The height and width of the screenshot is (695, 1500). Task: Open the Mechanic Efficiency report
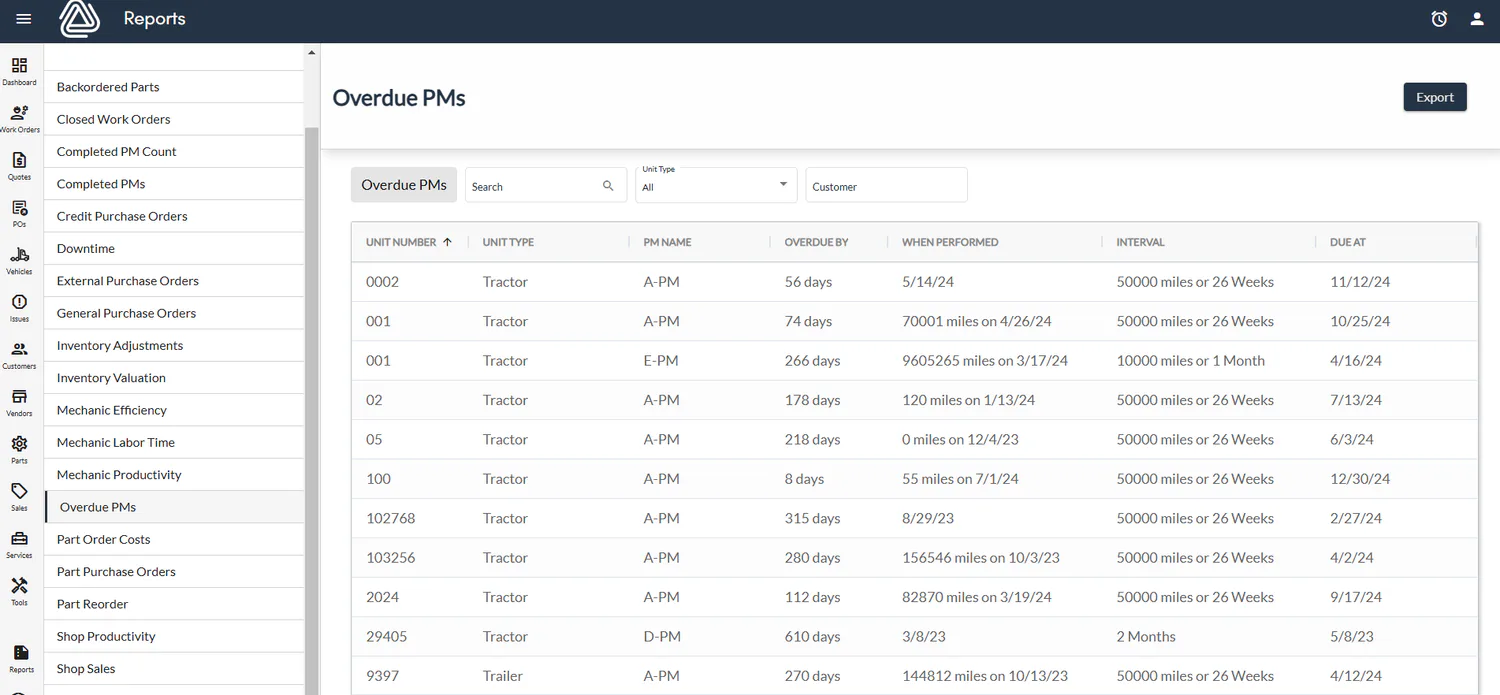coord(174,410)
